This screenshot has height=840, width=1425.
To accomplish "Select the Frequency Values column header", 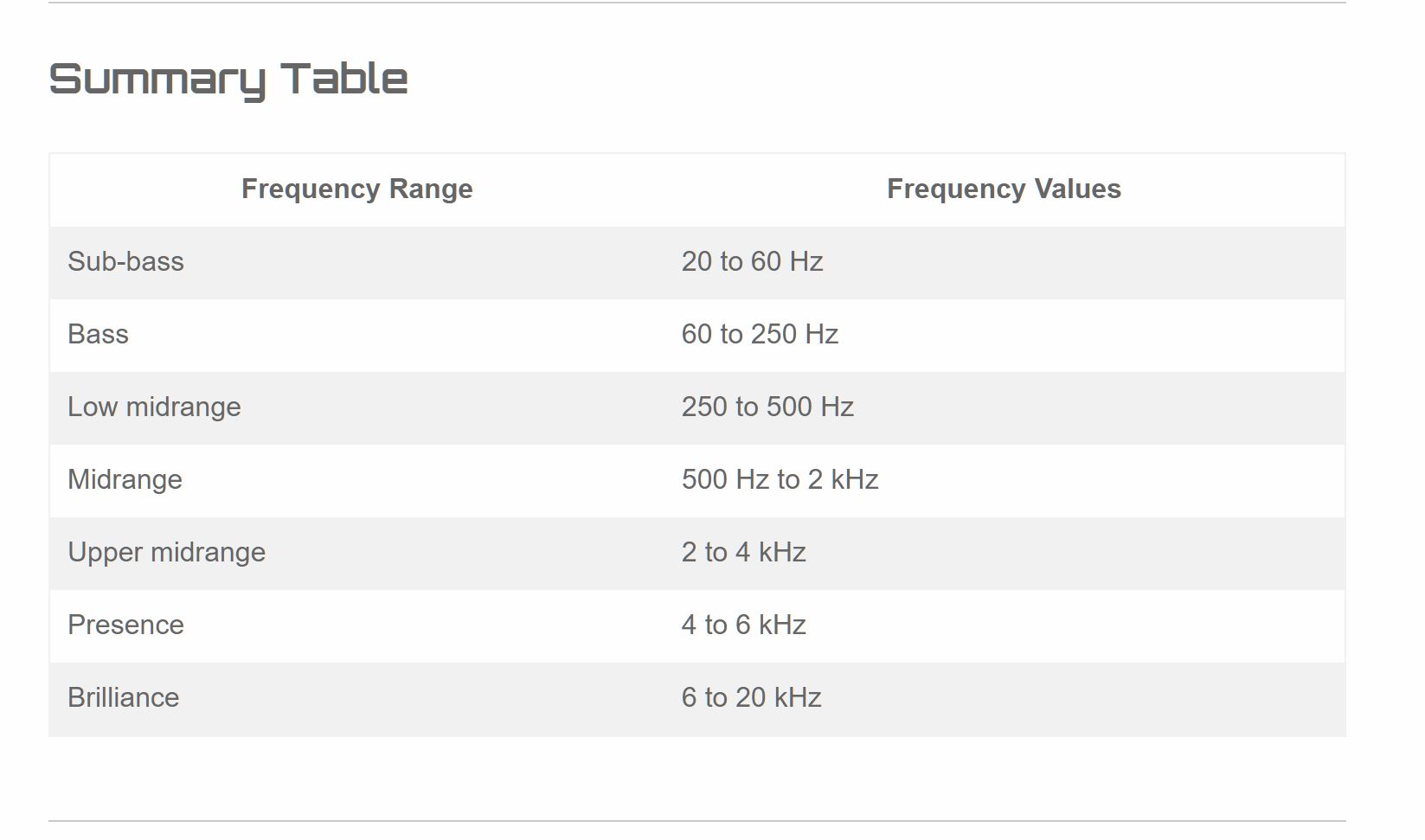I will pyautogui.click(x=1004, y=189).
